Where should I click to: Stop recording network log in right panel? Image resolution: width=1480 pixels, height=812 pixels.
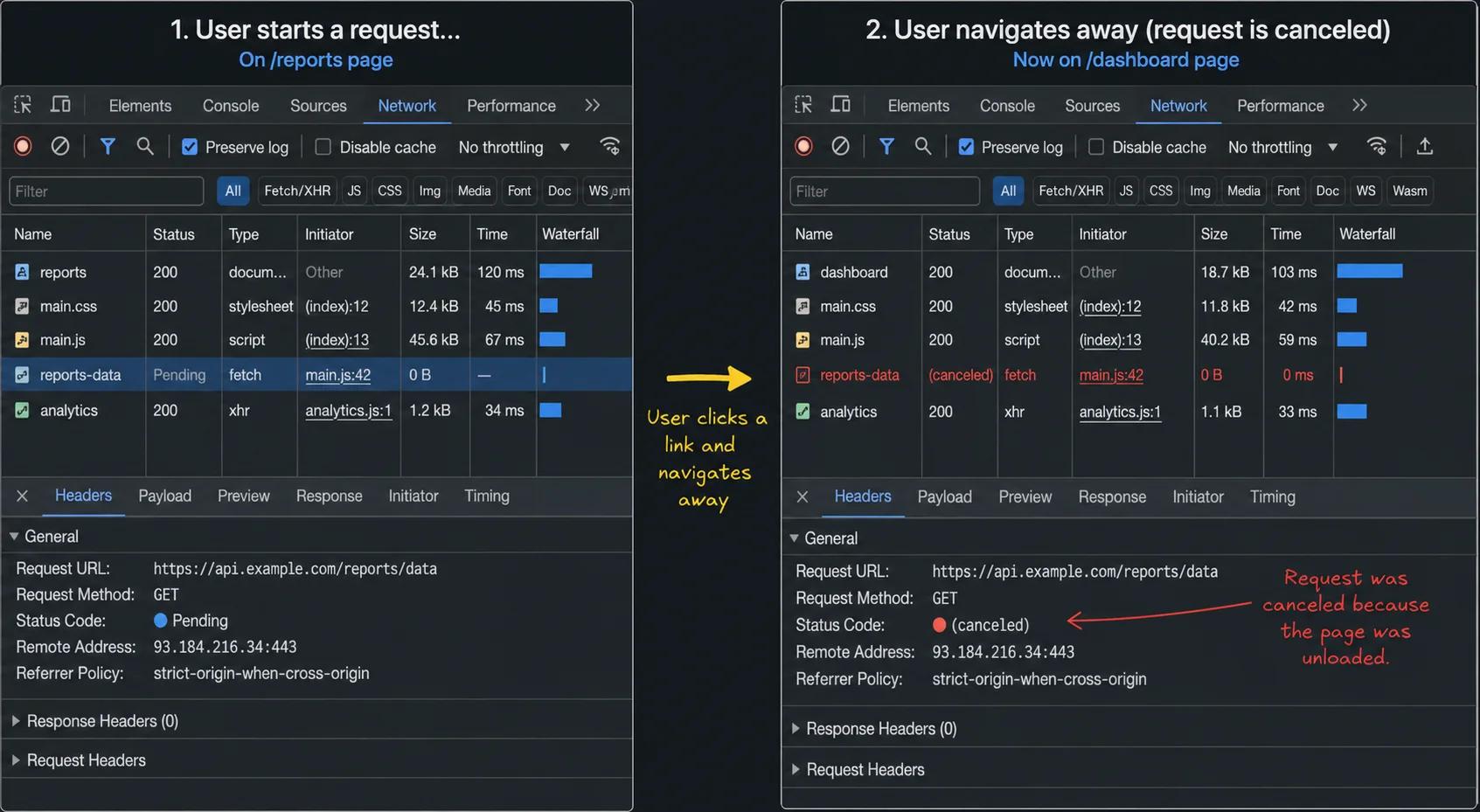coord(803,146)
